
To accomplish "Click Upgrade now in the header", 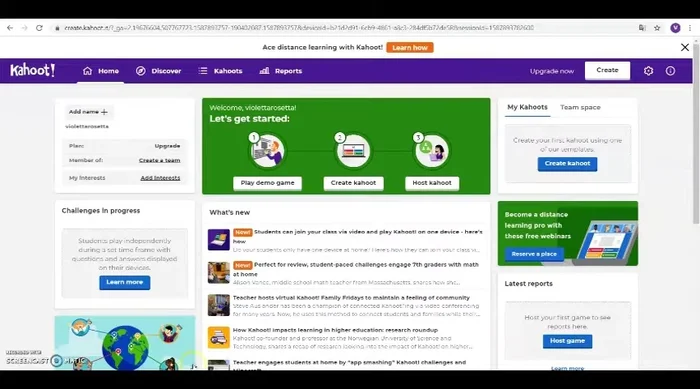I will [x=552, y=71].
